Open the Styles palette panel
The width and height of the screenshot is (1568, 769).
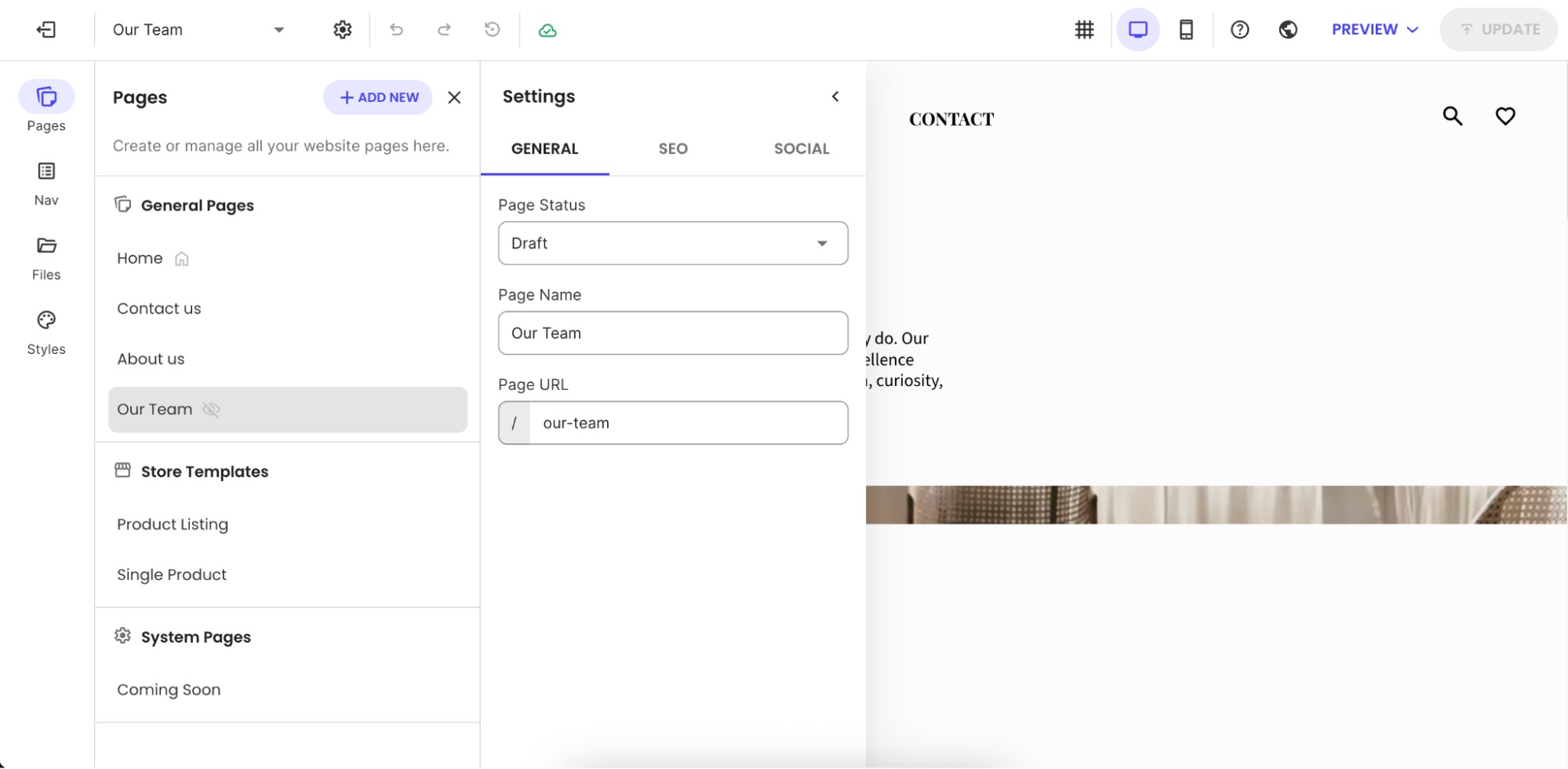pyautogui.click(x=46, y=333)
